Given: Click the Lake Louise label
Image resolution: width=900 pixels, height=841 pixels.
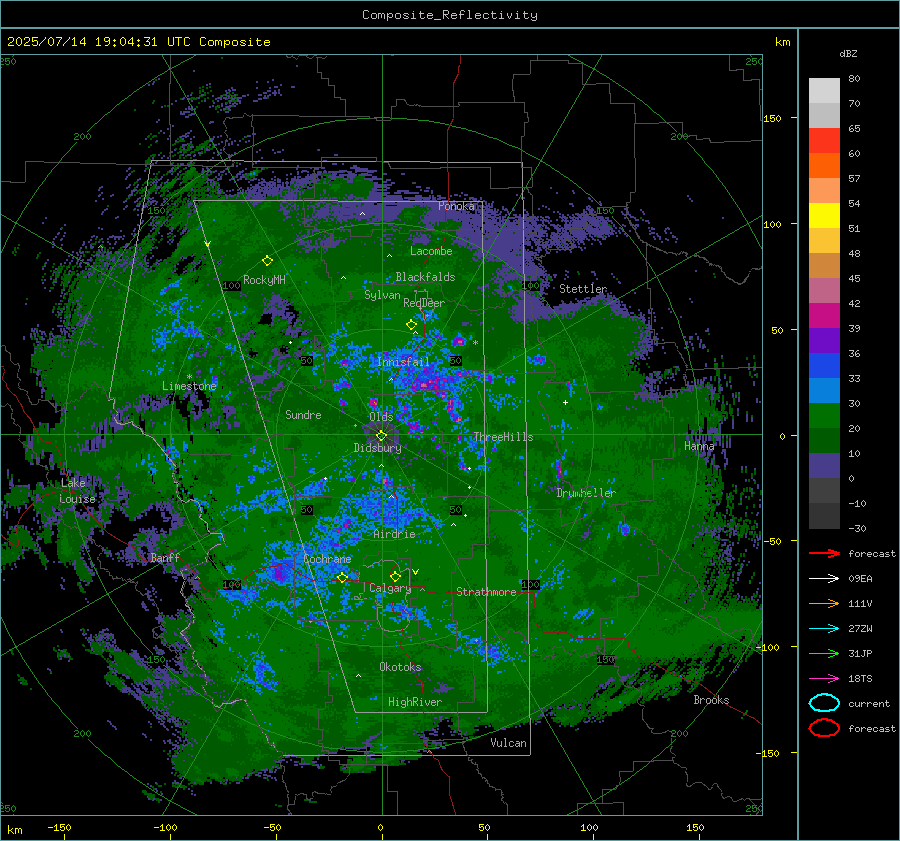Looking at the screenshot, I should click(x=77, y=491).
